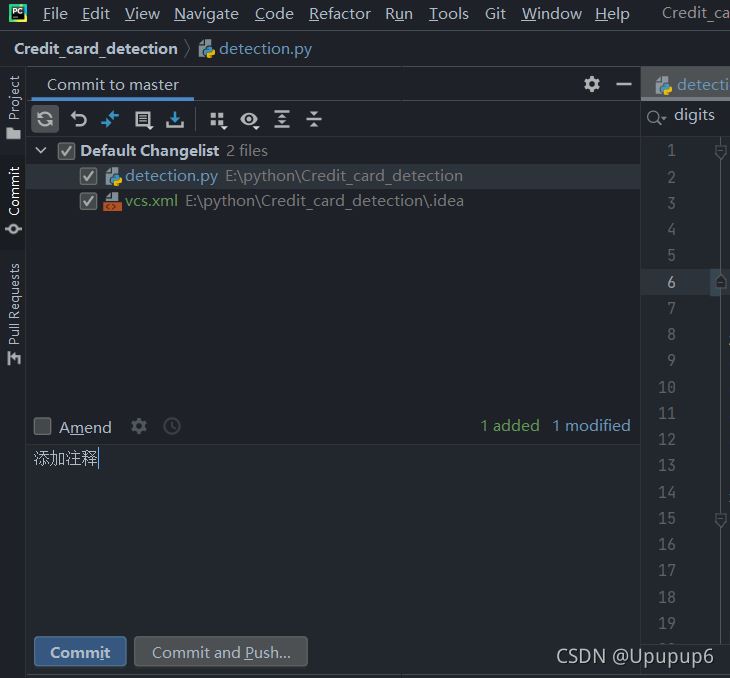Image resolution: width=730 pixels, height=678 pixels.
Task: Open the commit message history clock
Action: click(x=172, y=426)
